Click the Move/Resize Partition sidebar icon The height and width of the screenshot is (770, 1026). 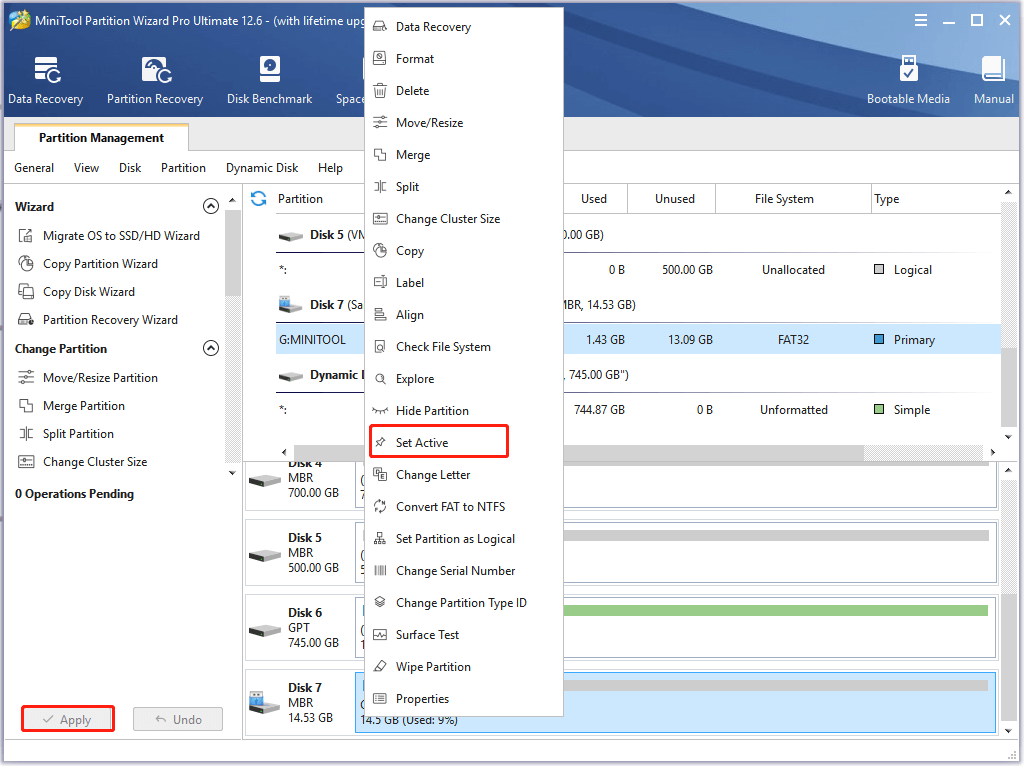[x=26, y=377]
